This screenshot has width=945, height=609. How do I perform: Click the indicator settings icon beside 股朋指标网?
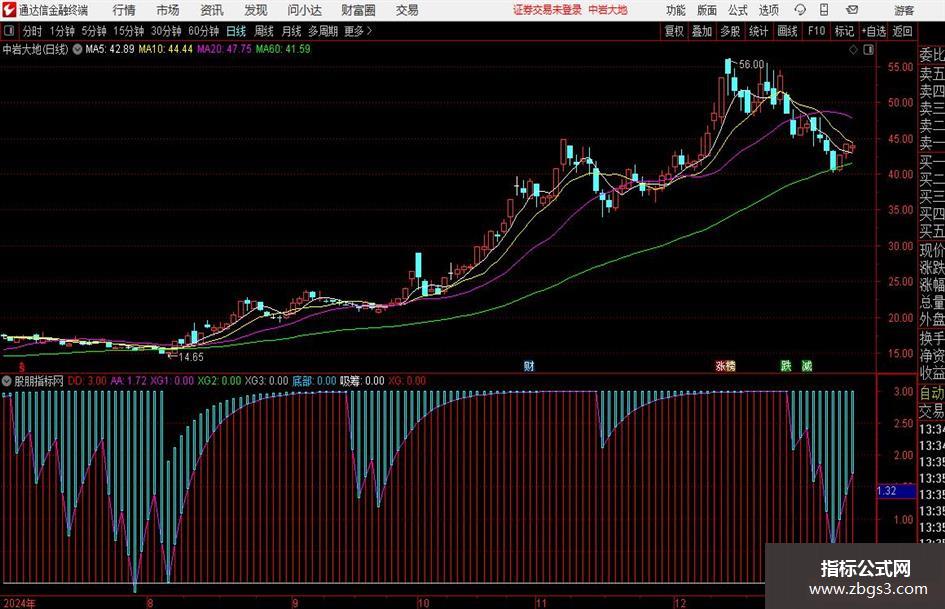[7, 381]
